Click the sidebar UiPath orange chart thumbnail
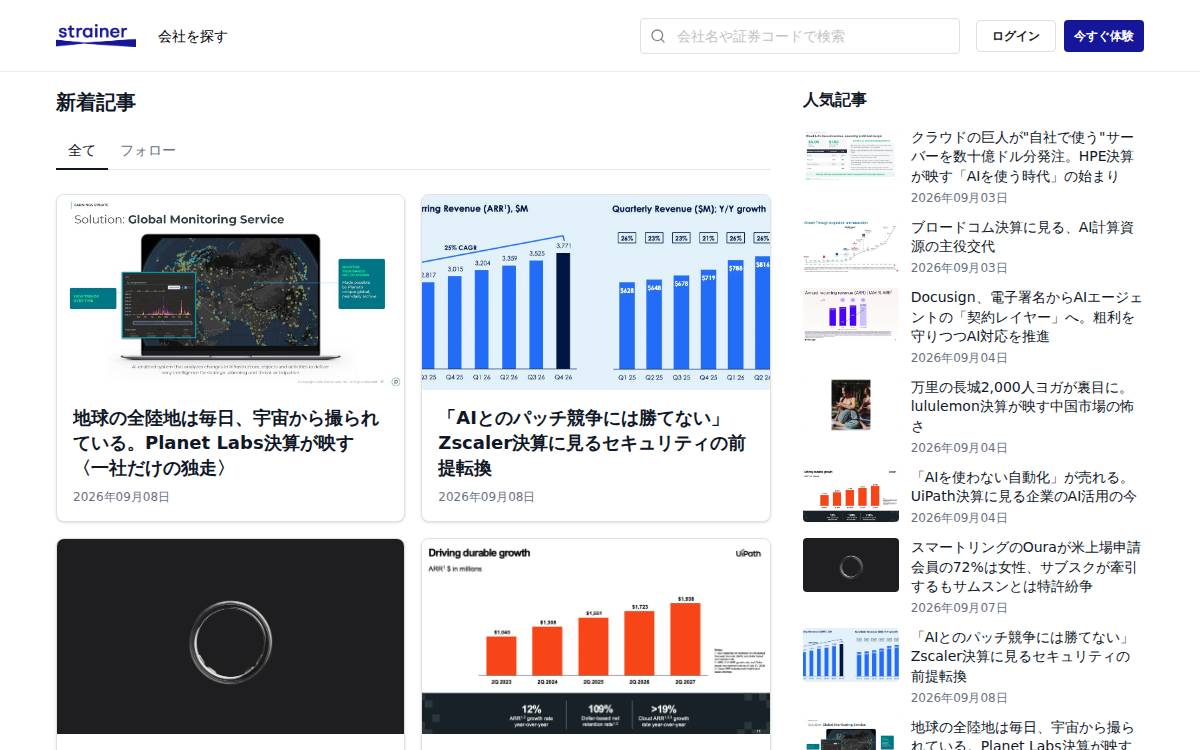 tap(851, 495)
